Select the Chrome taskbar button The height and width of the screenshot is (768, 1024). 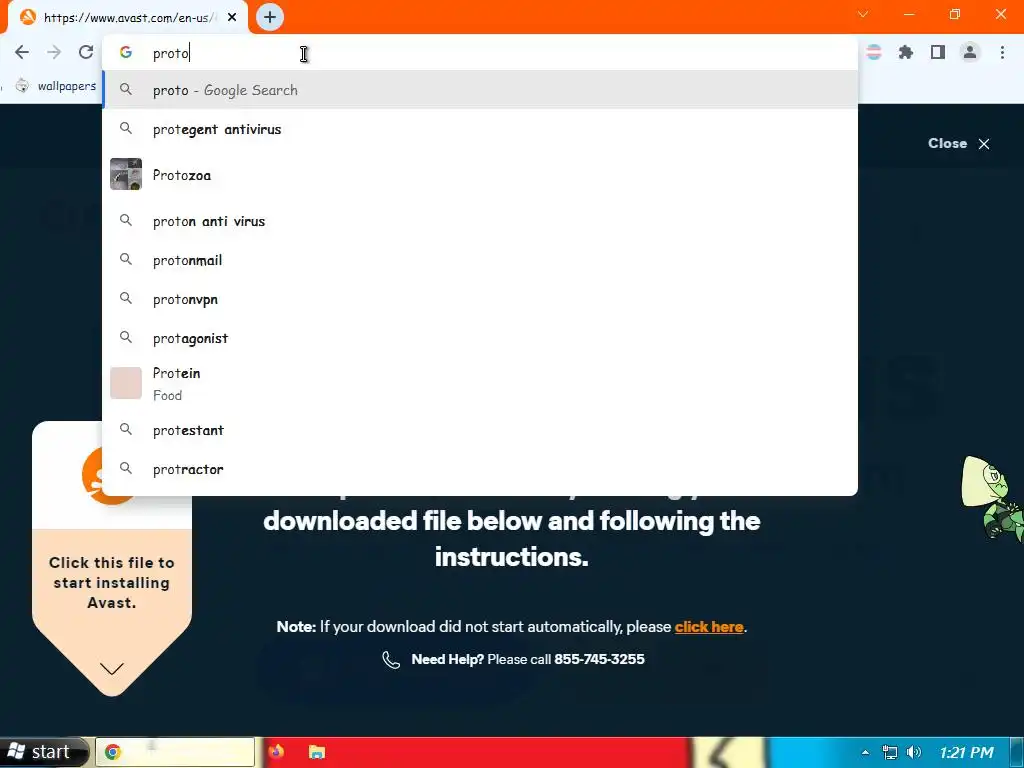175,752
